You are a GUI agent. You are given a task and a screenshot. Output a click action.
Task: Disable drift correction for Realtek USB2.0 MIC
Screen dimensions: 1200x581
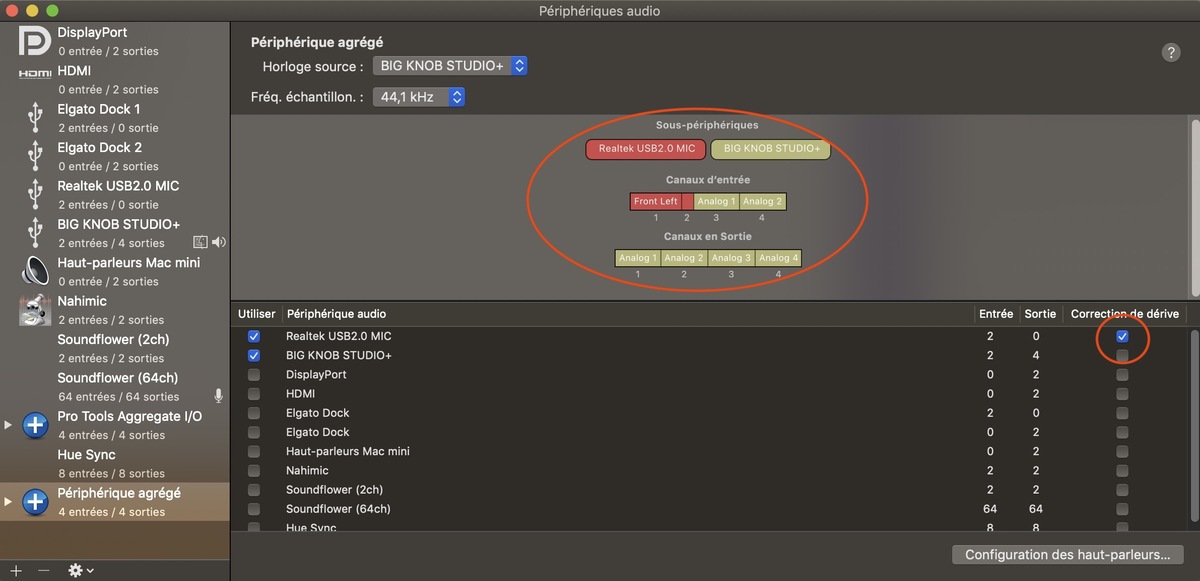(1122, 337)
